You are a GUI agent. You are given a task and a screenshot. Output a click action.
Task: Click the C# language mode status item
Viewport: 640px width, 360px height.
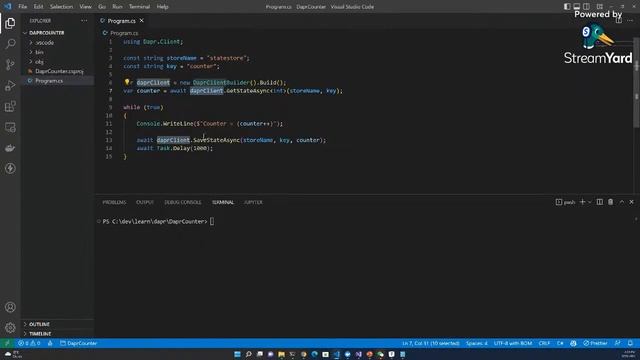point(560,343)
